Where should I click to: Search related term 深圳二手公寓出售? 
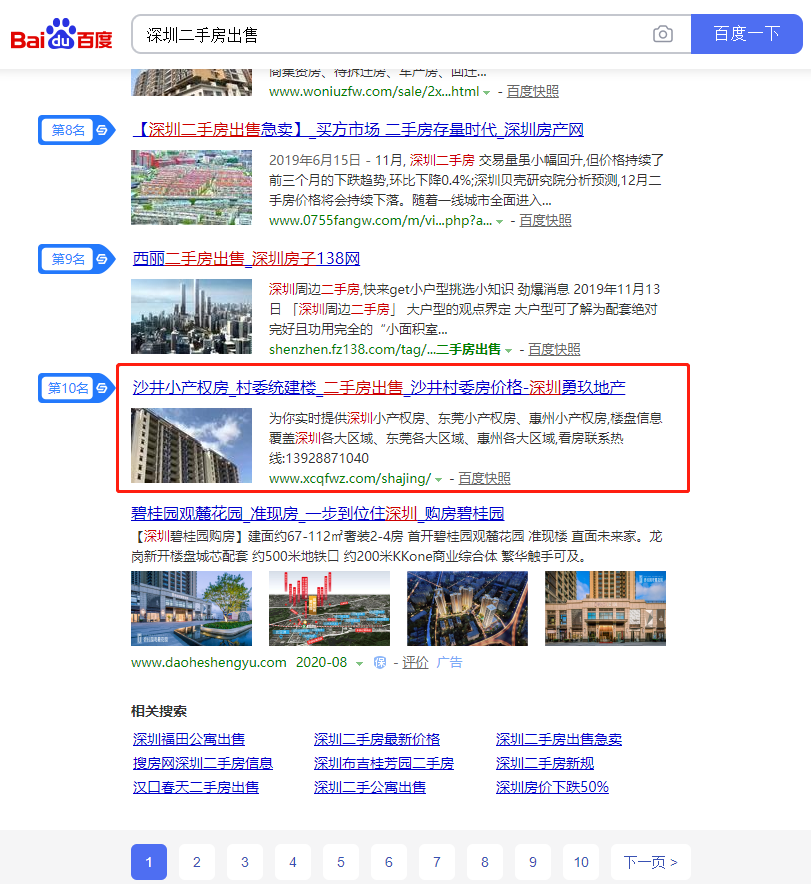coord(370,787)
